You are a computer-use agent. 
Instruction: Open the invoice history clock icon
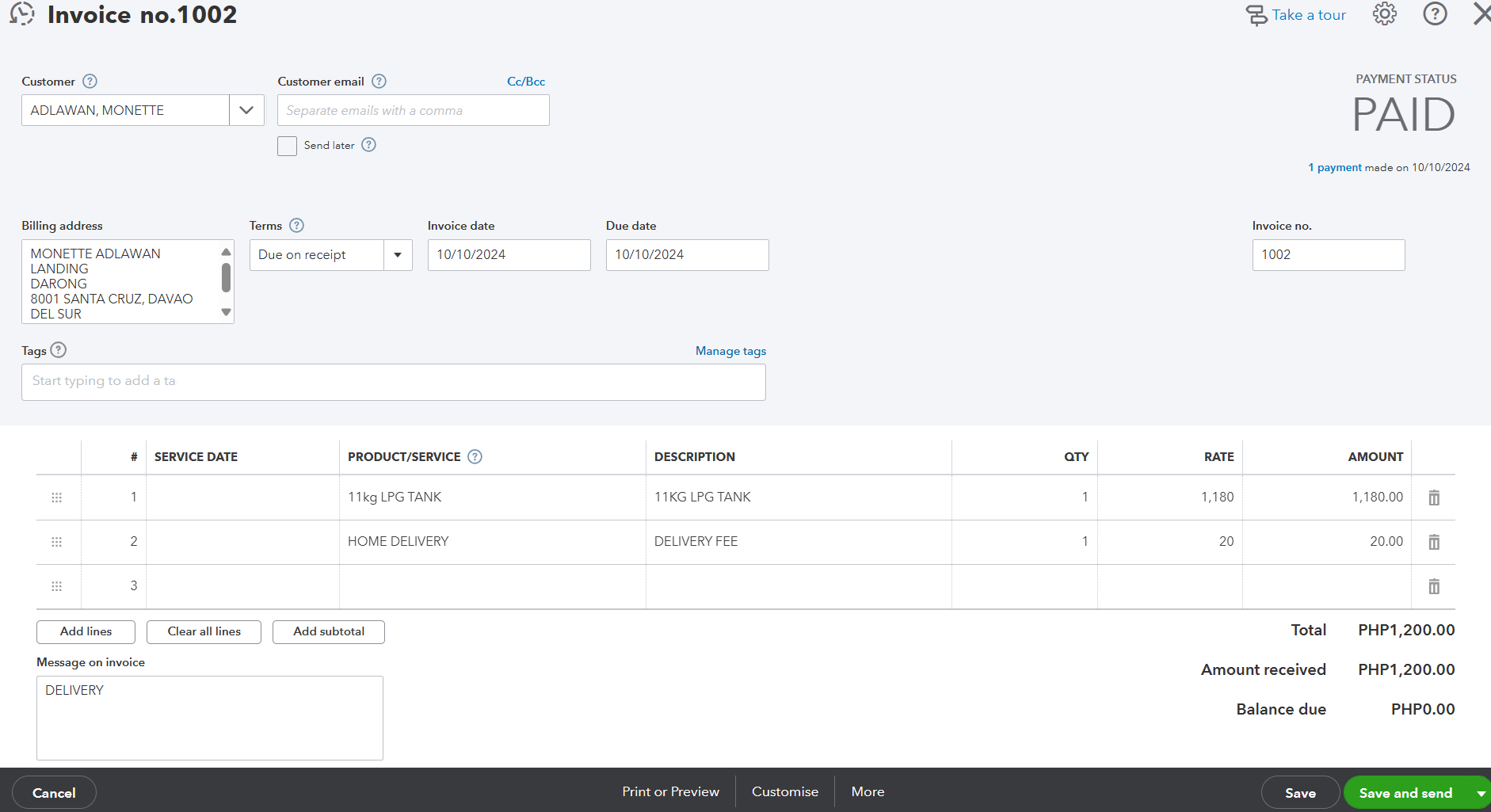tap(22, 14)
